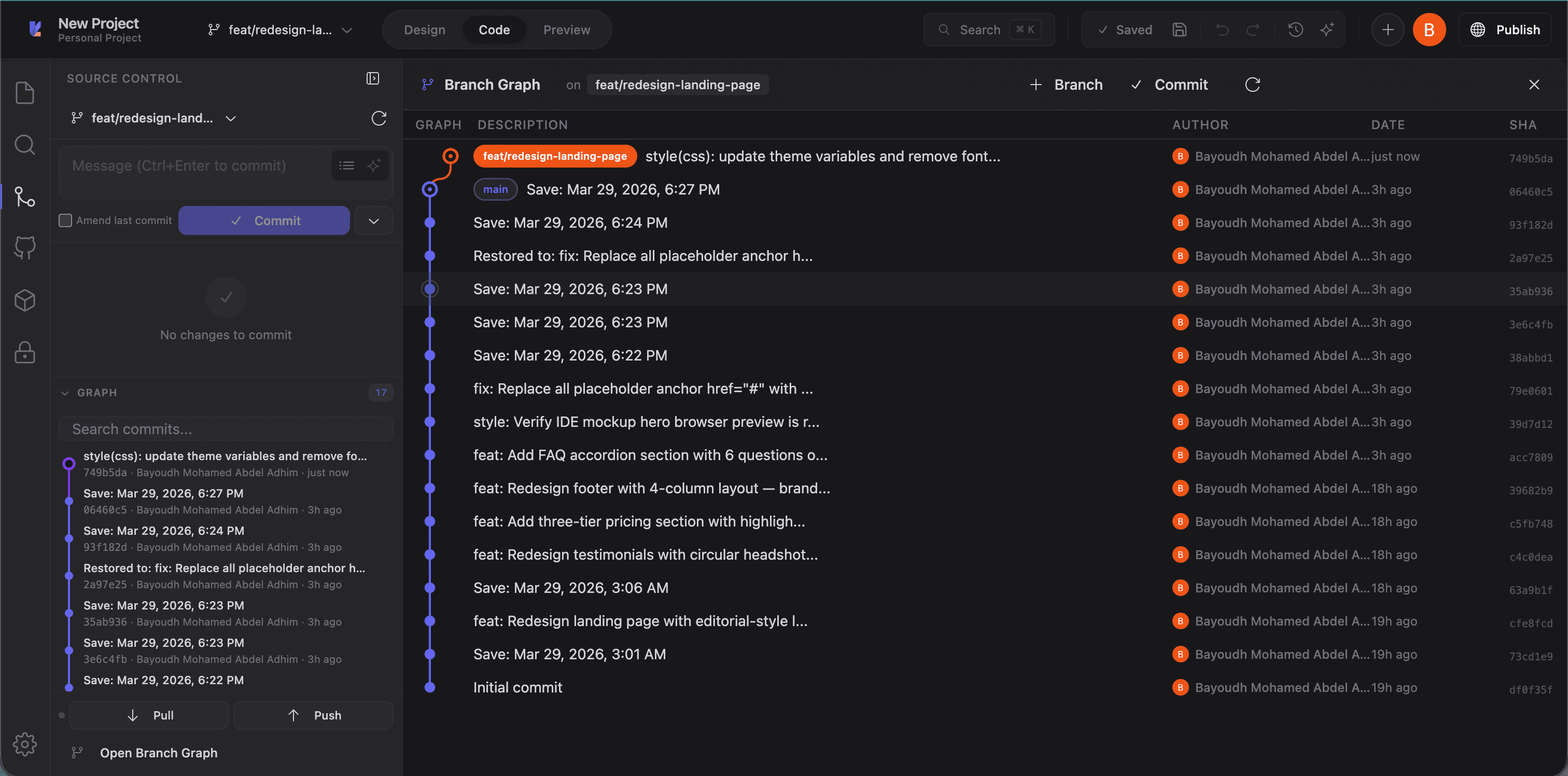Click the plus add button in top bar
This screenshot has width=1568, height=776.
click(1387, 29)
